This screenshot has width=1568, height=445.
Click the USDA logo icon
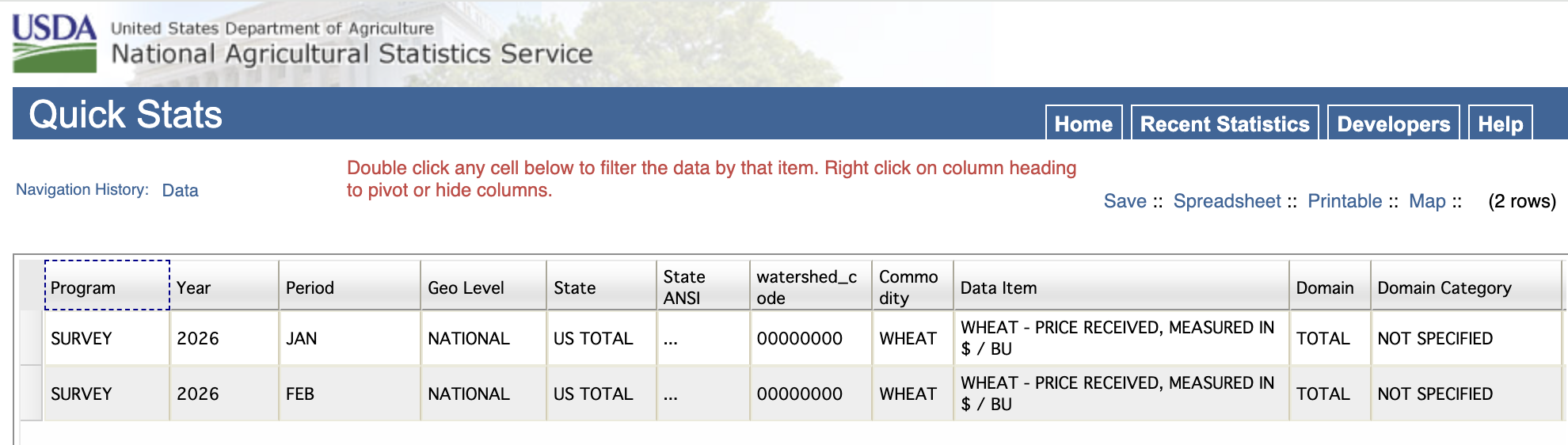click(x=55, y=43)
